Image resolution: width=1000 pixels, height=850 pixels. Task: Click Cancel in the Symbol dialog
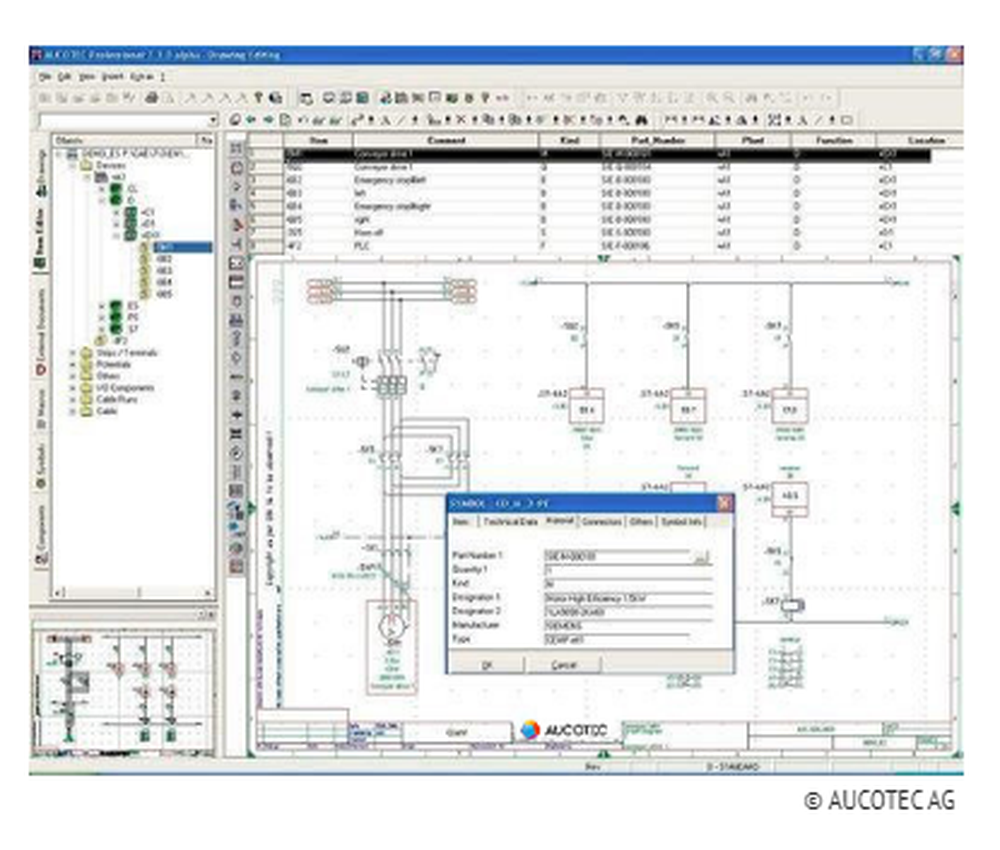564,665
